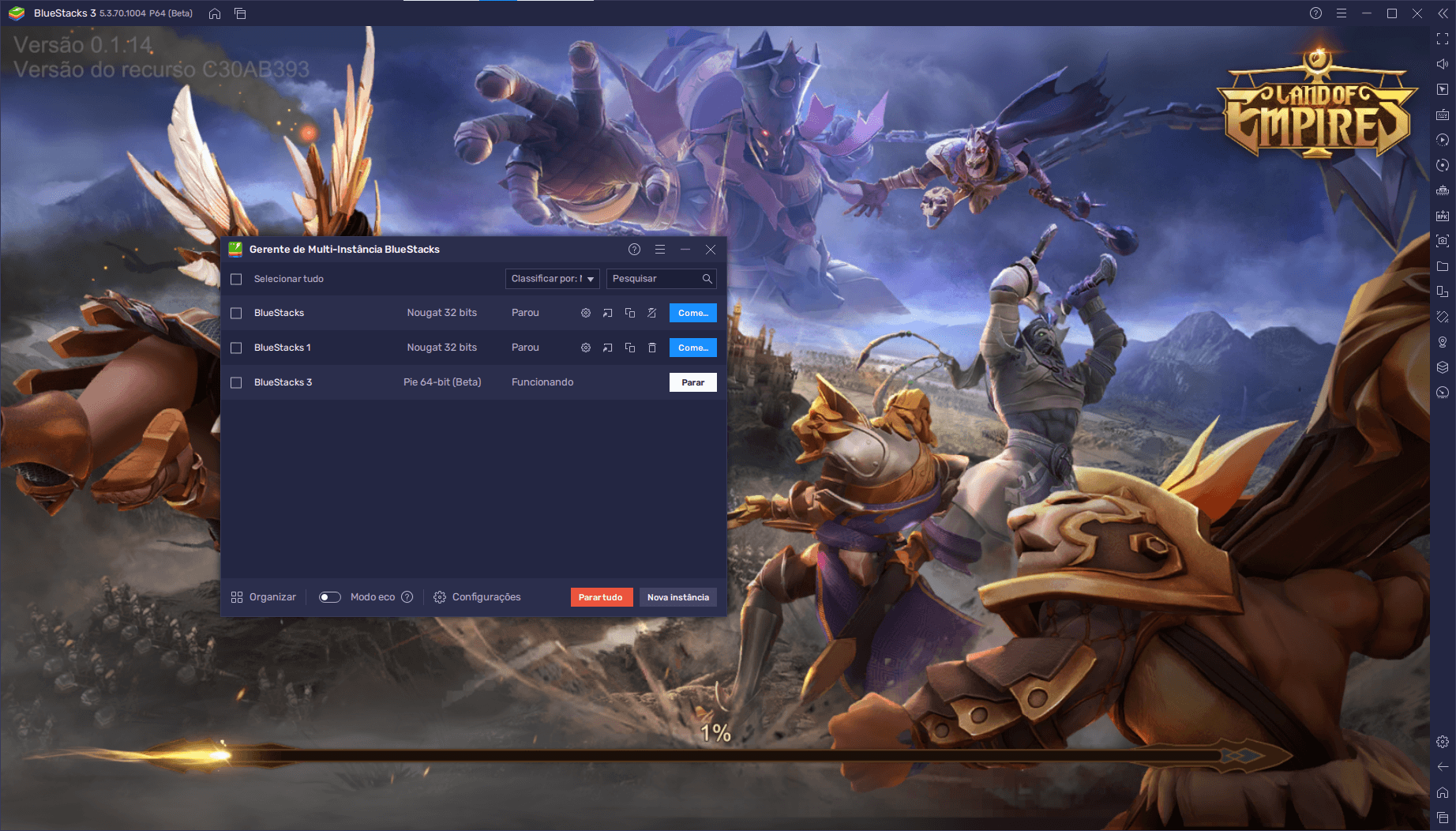Screen dimensions: 1456x831
Task: Clone the BlueStacks instance
Action: tap(630, 313)
